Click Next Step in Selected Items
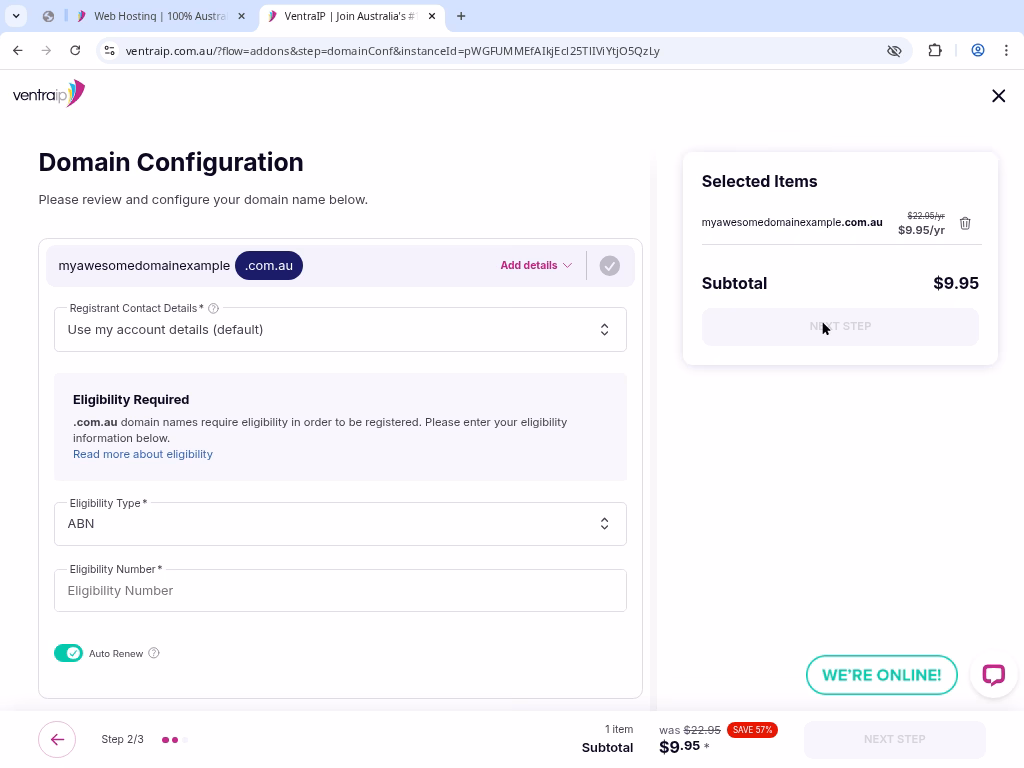This screenshot has height=768, width=1024. click(840, 327)
